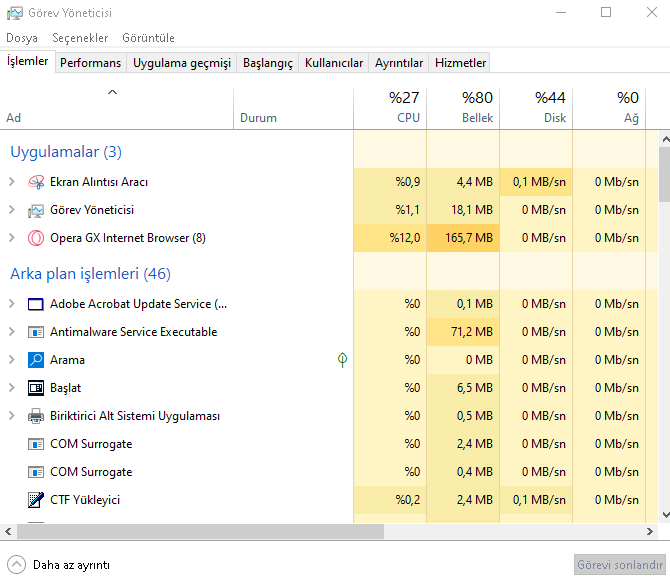Expand Opera GX Internet Browser processes
Screen dimensions: 670x587
(12, 238)
